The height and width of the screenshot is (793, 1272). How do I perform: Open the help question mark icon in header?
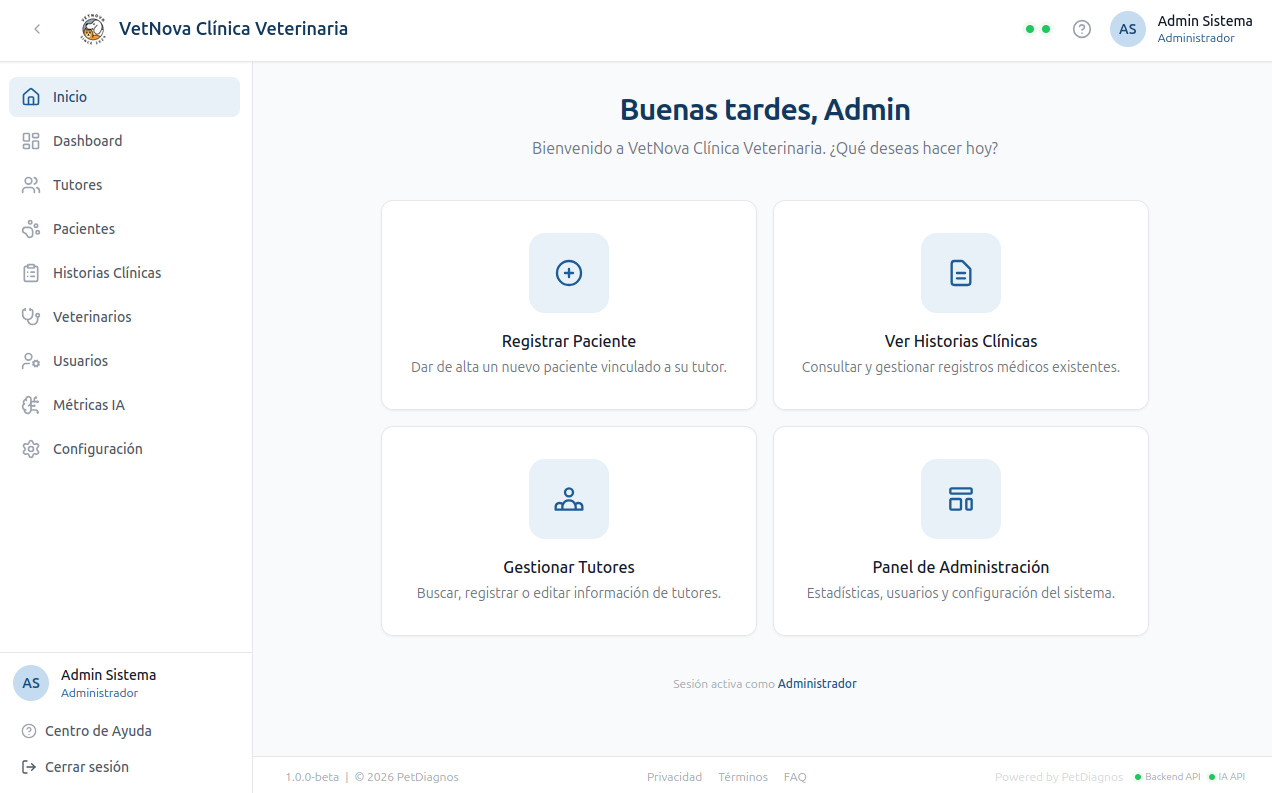point(1082,29)
